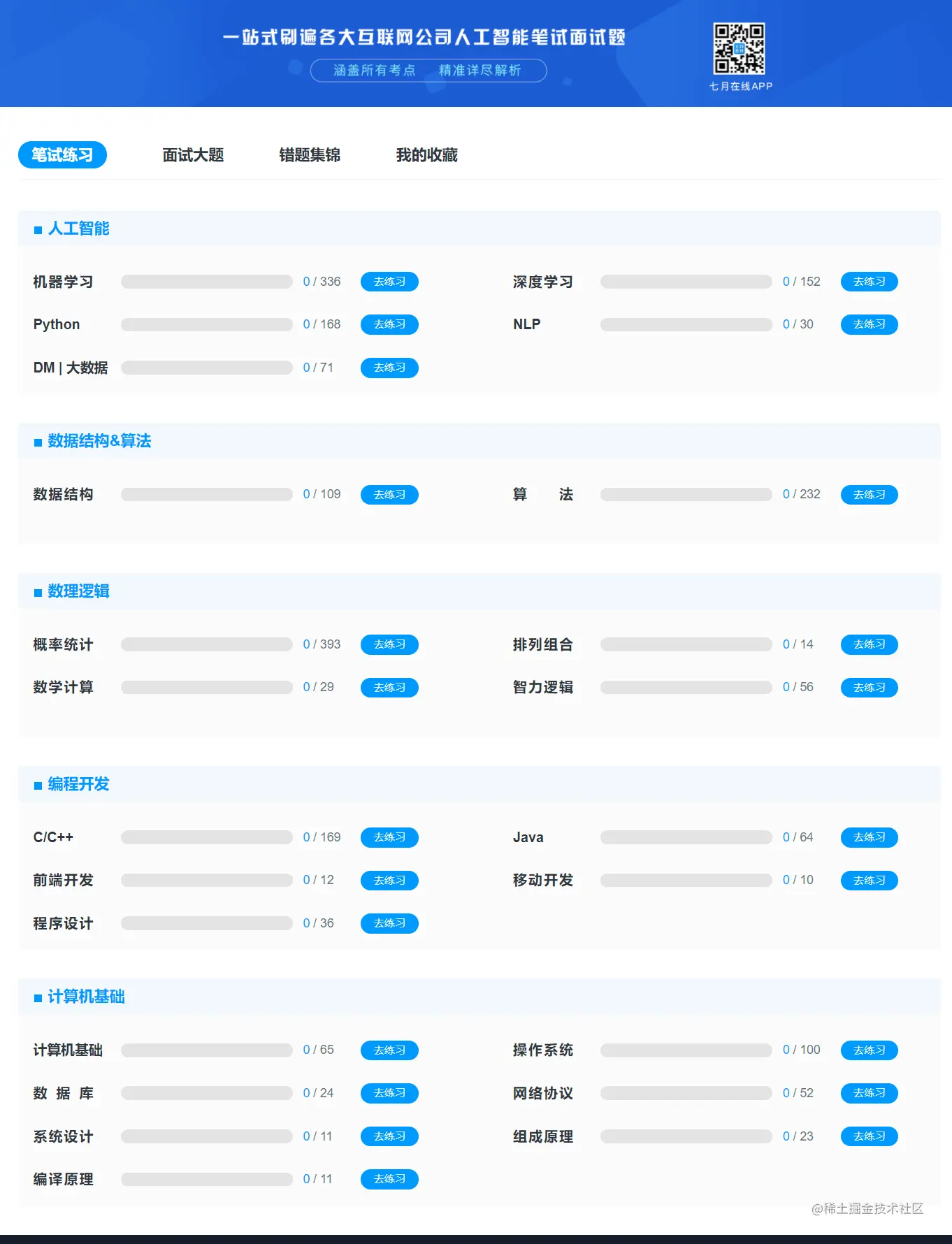Click the 0 / 393 count
This screenshot has height=1244, width=952.
(x=322, y=644)
